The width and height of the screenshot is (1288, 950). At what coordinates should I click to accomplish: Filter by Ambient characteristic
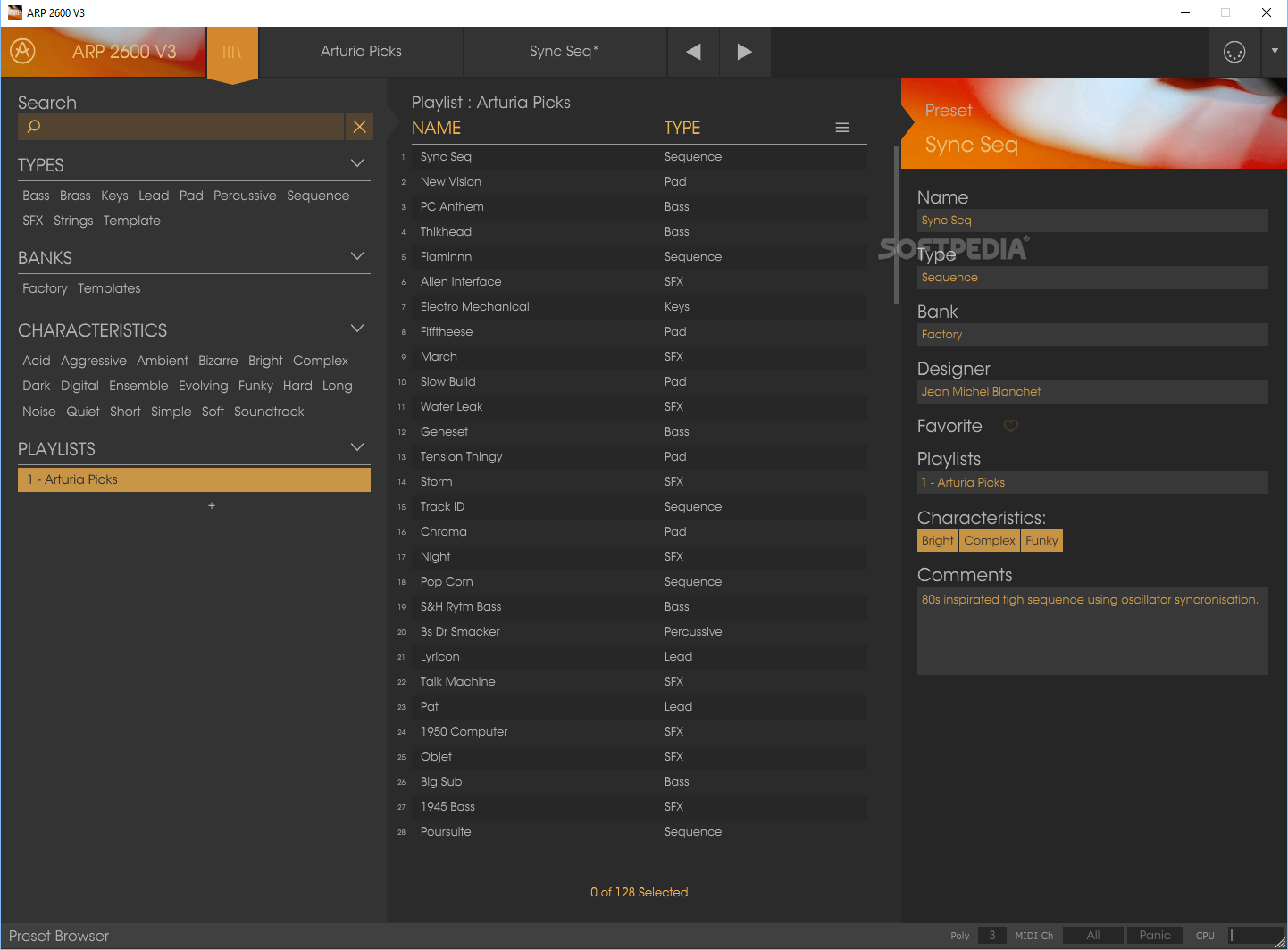click(x=163, y=361)
